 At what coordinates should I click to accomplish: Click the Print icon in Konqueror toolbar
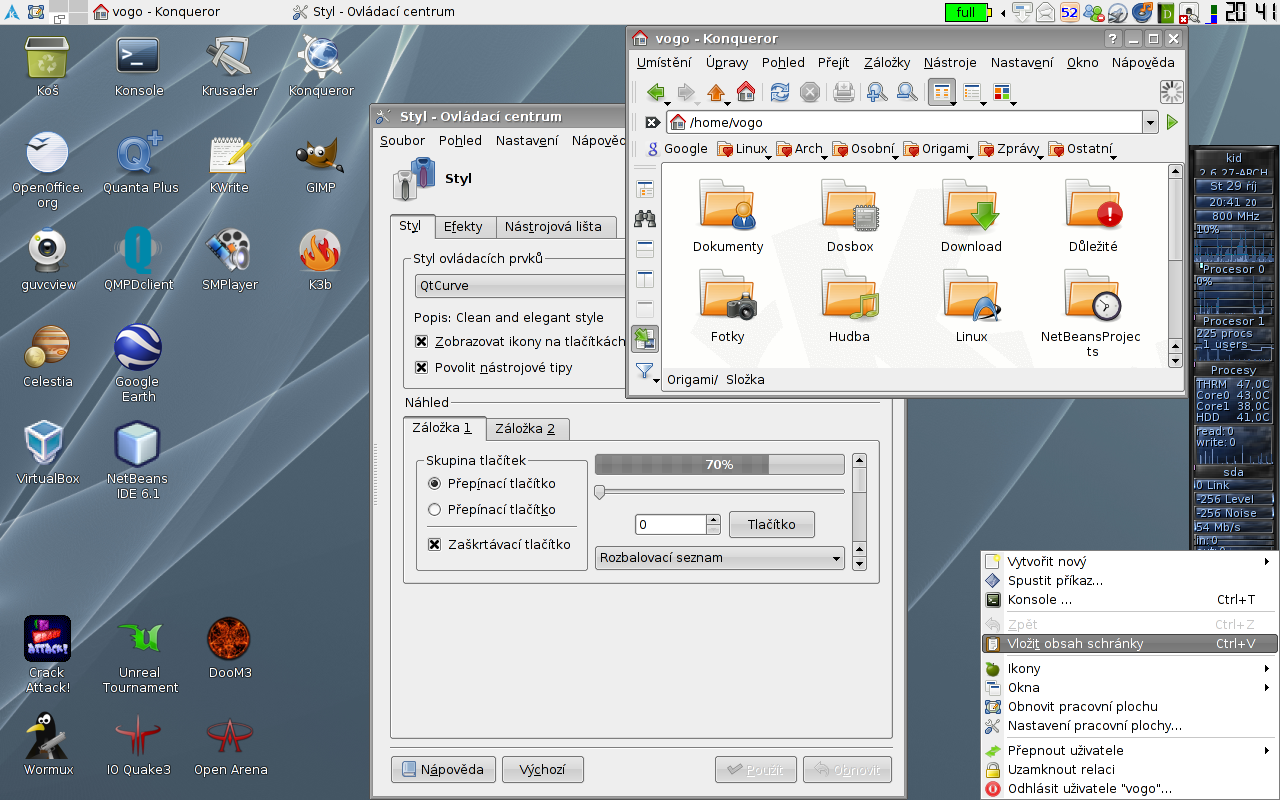point(843,93)
